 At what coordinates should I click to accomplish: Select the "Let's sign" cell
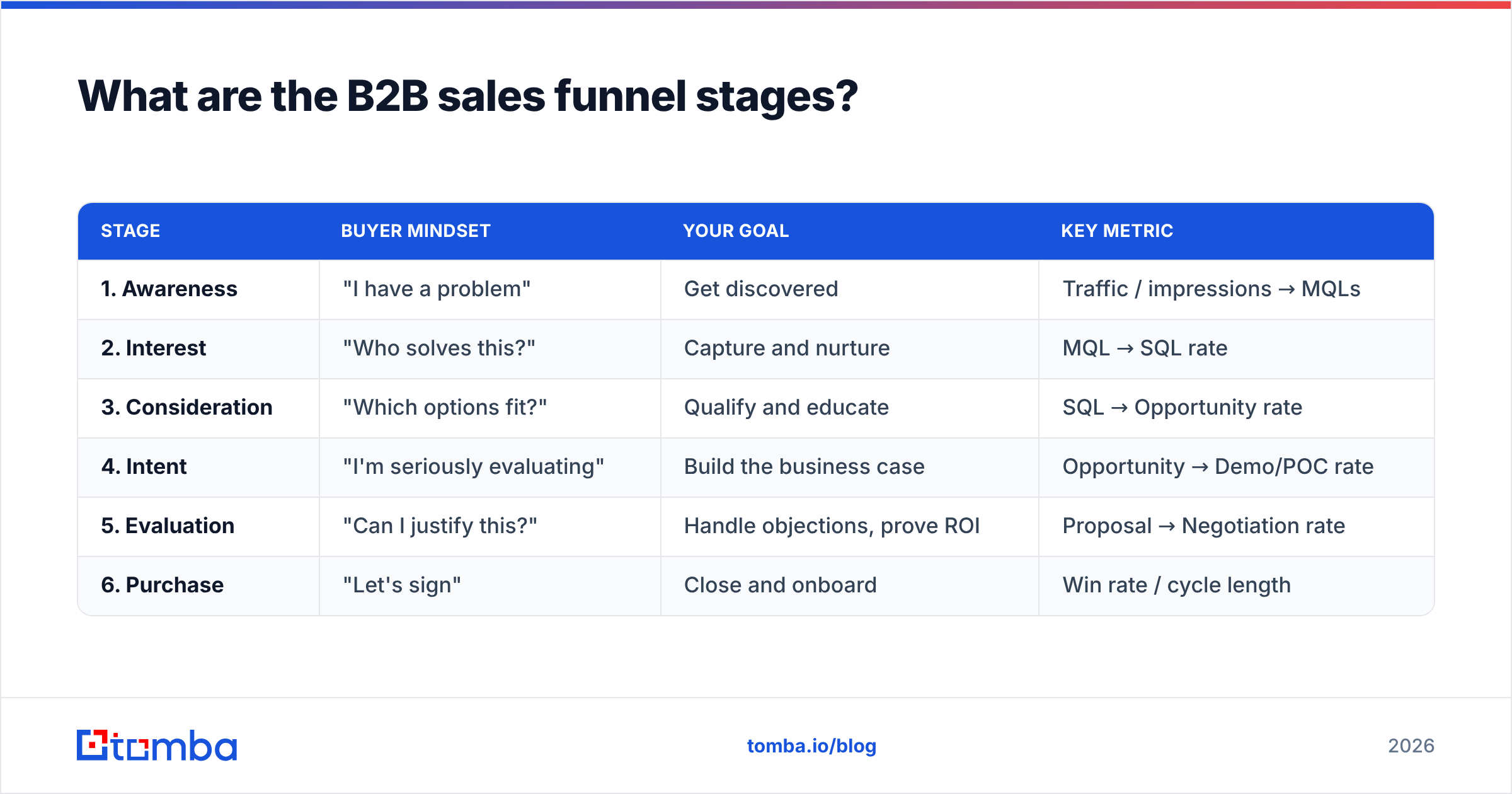tap(490, 585)
